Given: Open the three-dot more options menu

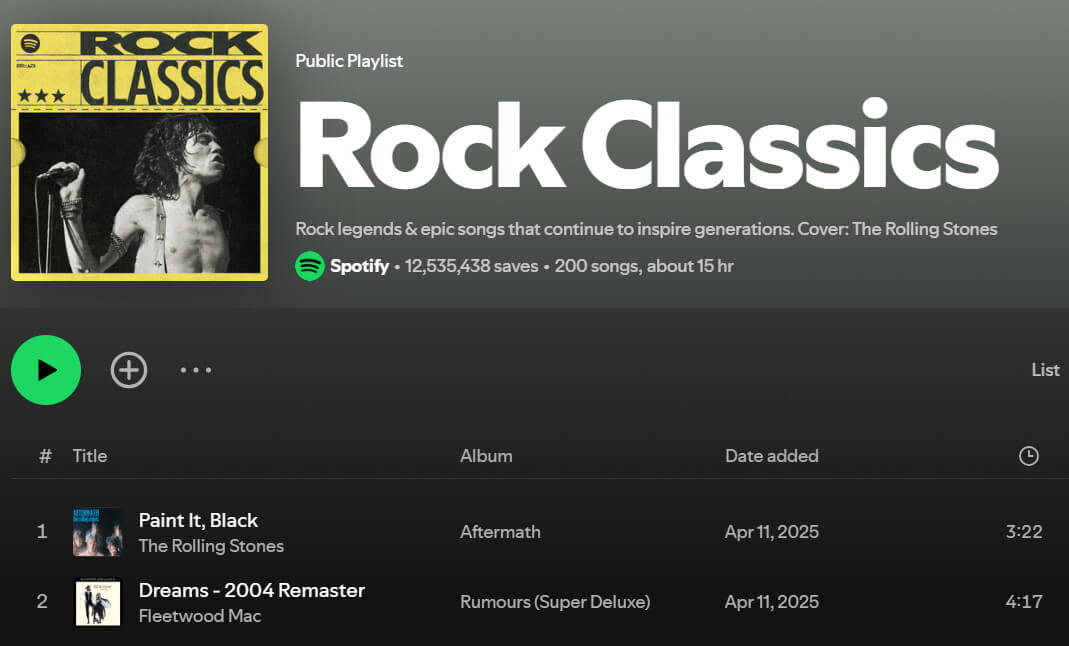Looking at the screenshot, I should pos(196,370).
